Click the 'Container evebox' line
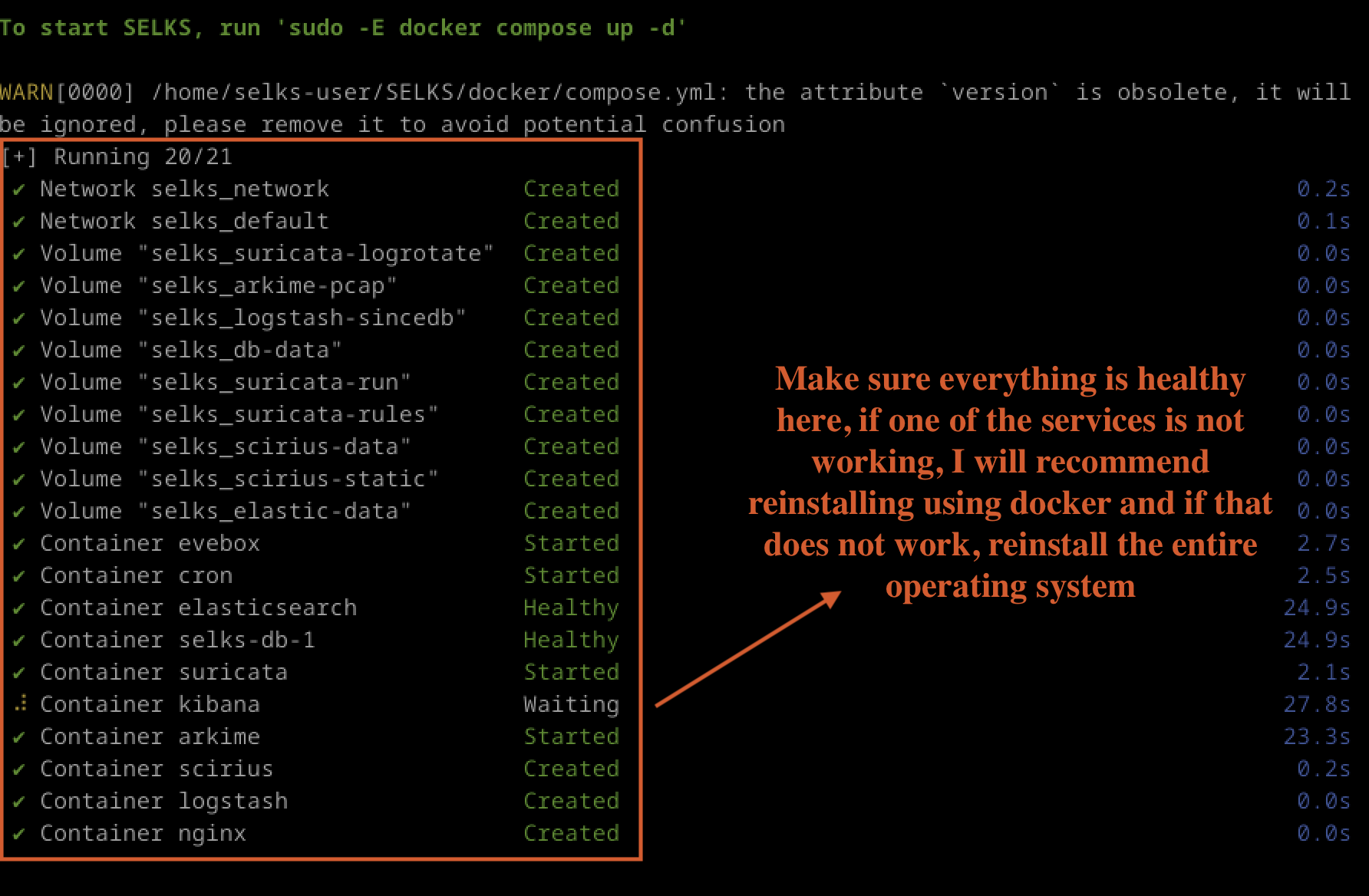This screenshot has height=896, width=1369. (x=150, y=544)
